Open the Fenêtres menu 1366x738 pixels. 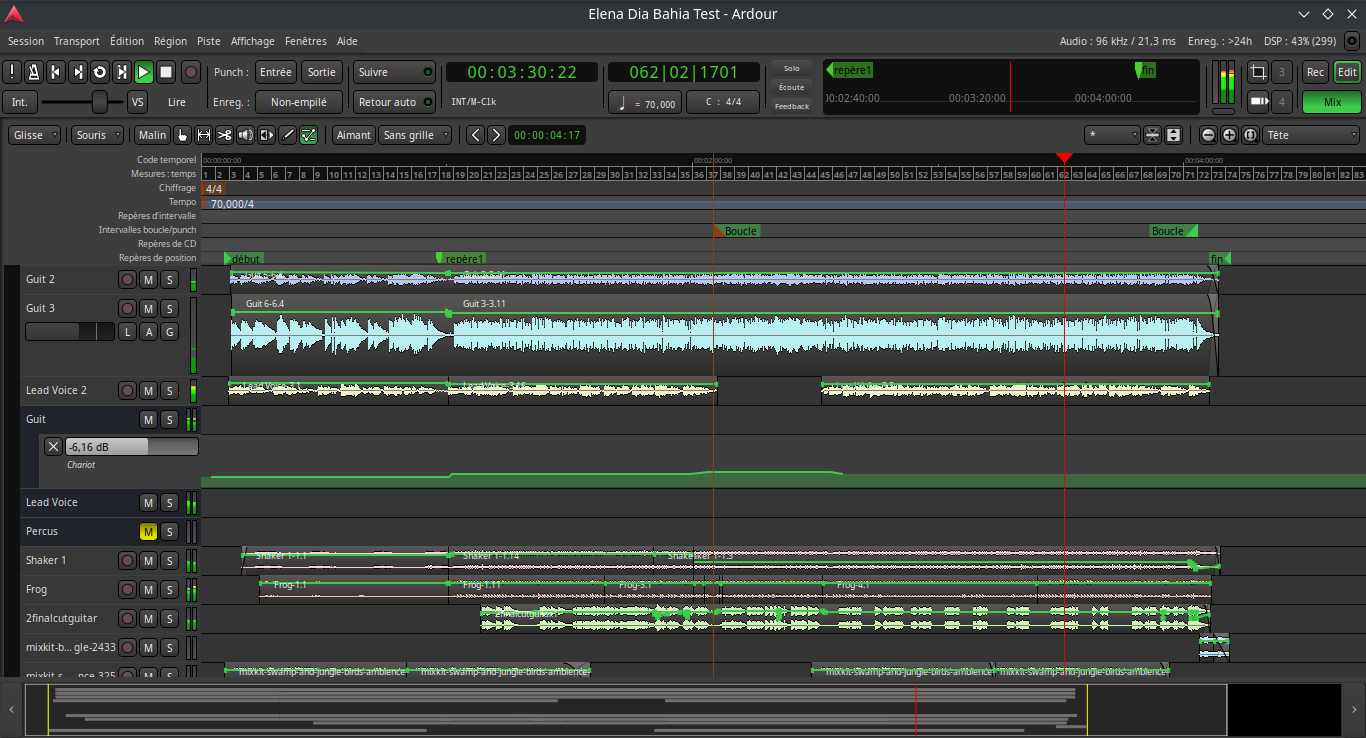click(x=305, y=41)
